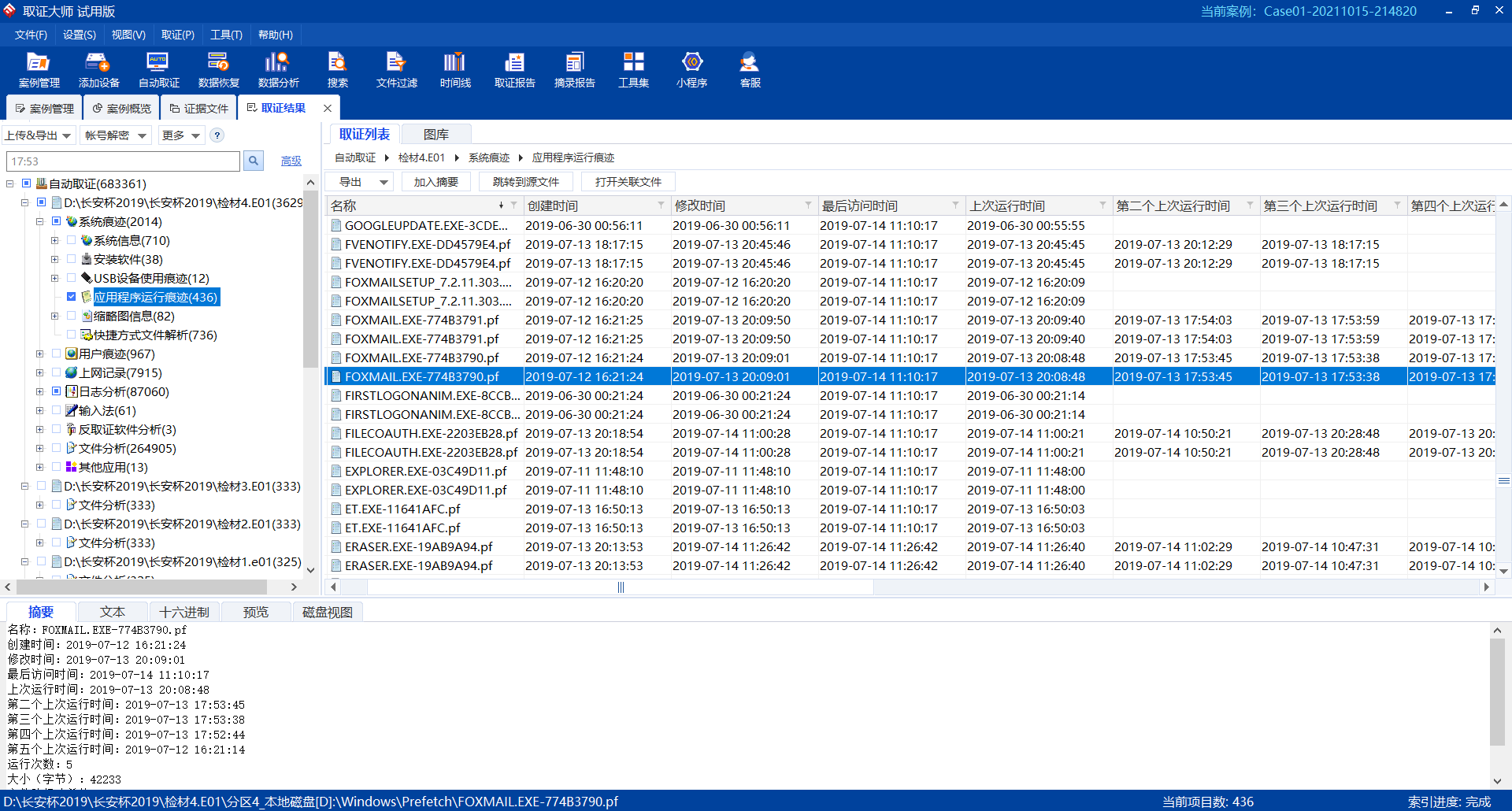Check the 安装软件(38) checkbox

coord(72,259)
